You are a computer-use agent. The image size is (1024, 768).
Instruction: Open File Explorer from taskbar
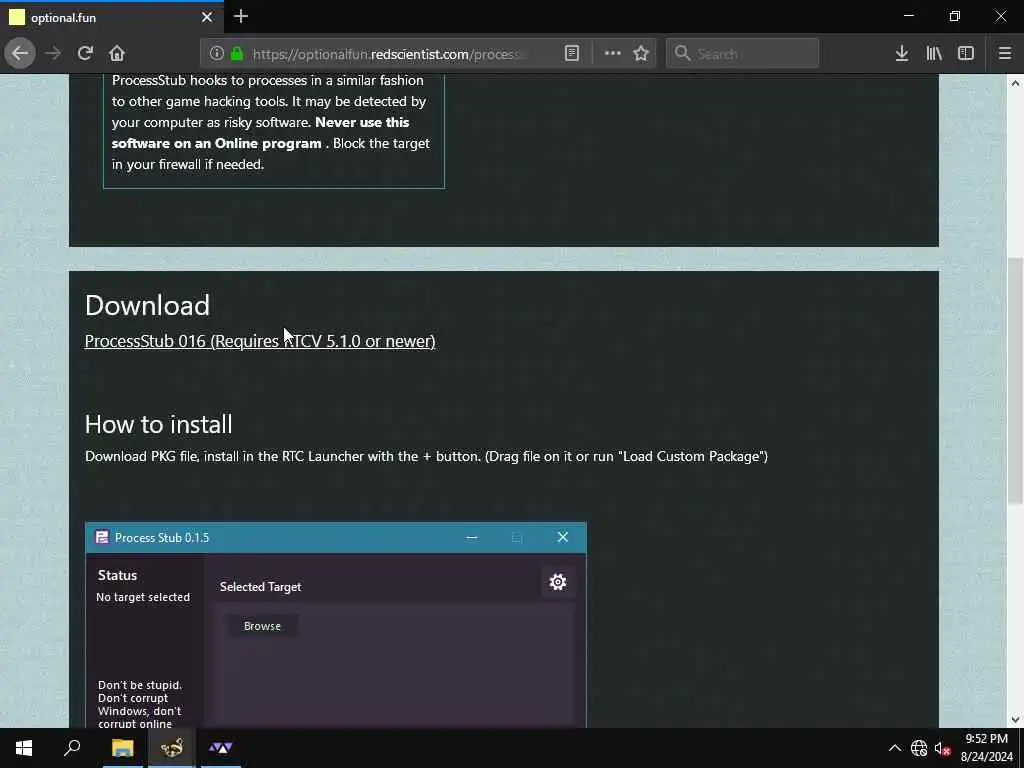pos(123,748)
